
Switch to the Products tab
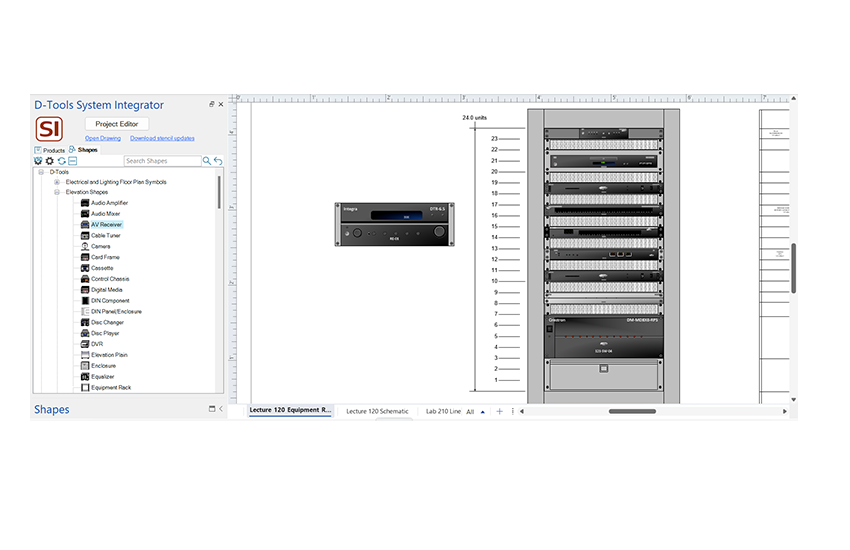click(49, 150)
